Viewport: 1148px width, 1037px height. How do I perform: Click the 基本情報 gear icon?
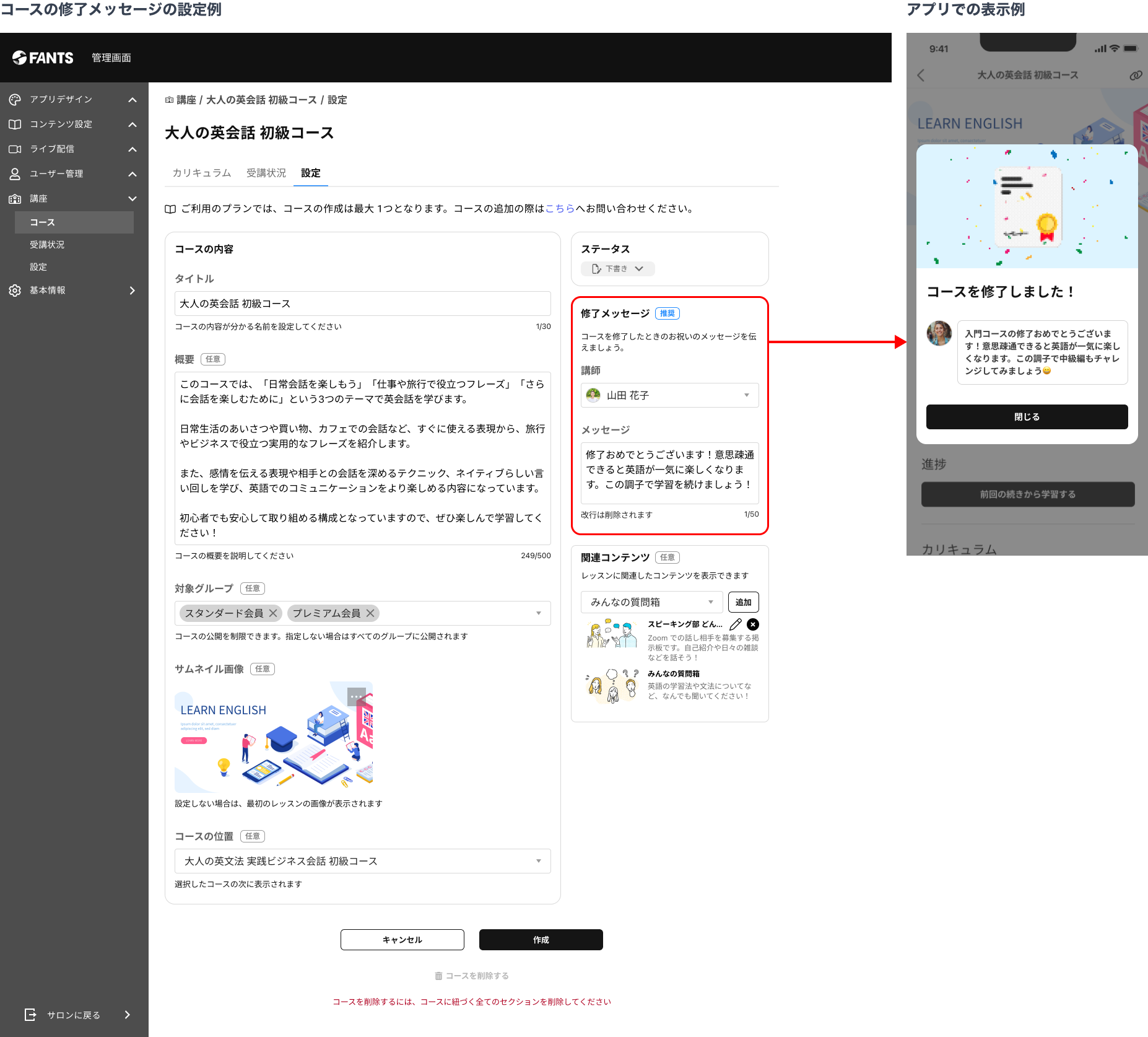click(15, 291)
